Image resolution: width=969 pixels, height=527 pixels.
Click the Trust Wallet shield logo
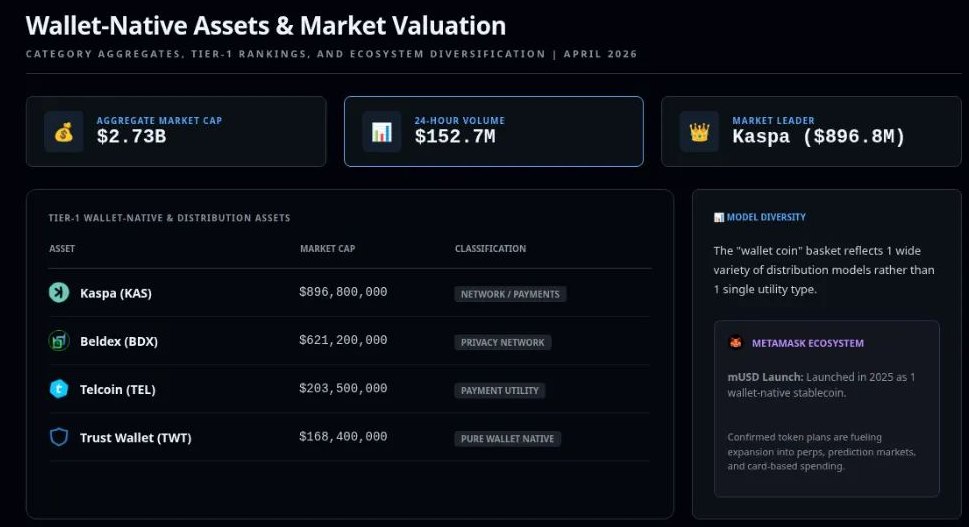click(x=59, y=437)
